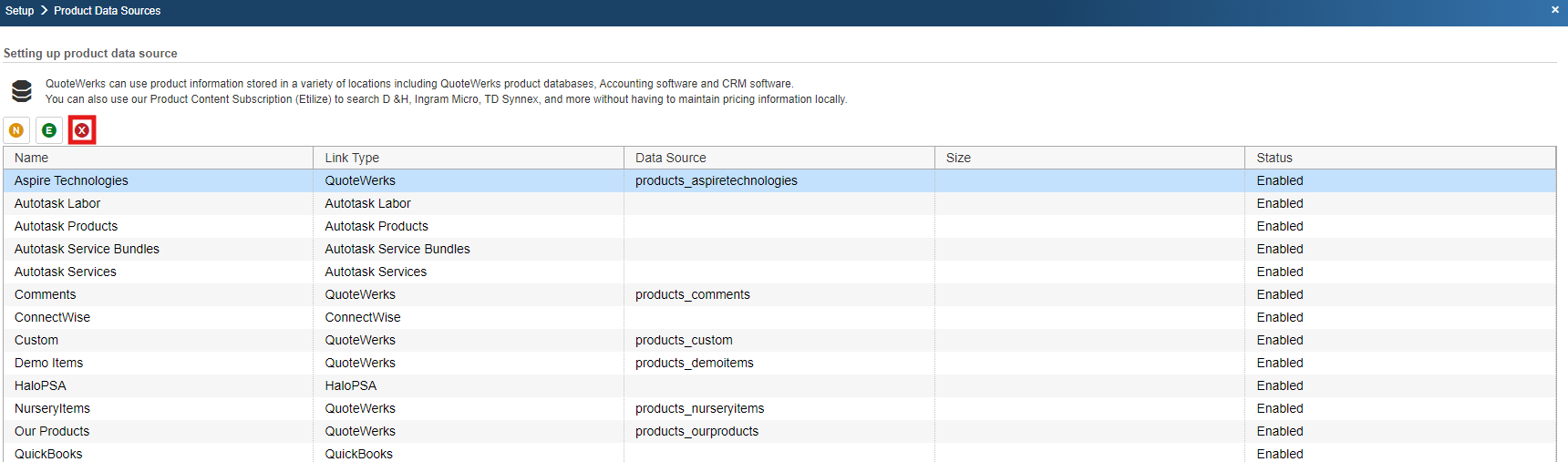Sort by the Size column header

point(958,158)
